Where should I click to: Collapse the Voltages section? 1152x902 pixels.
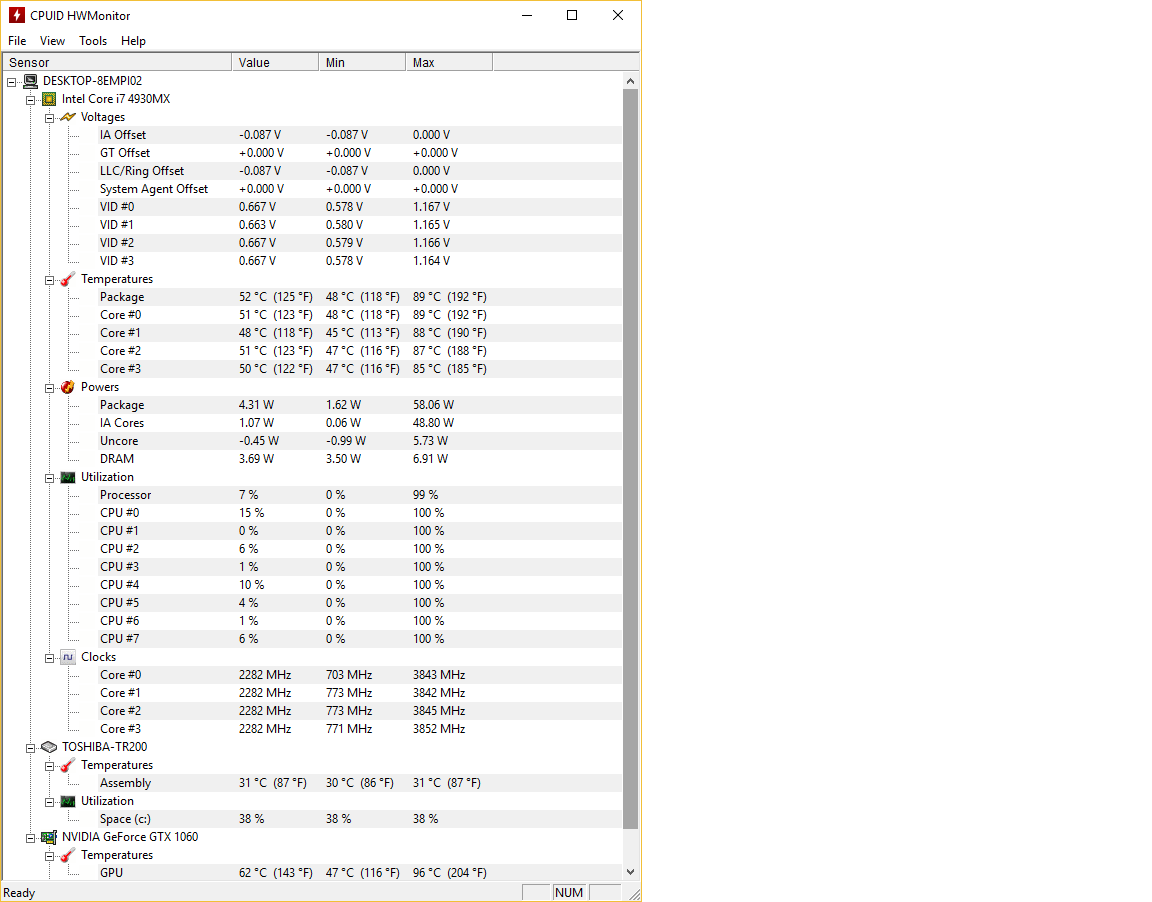tap(49, 118)
